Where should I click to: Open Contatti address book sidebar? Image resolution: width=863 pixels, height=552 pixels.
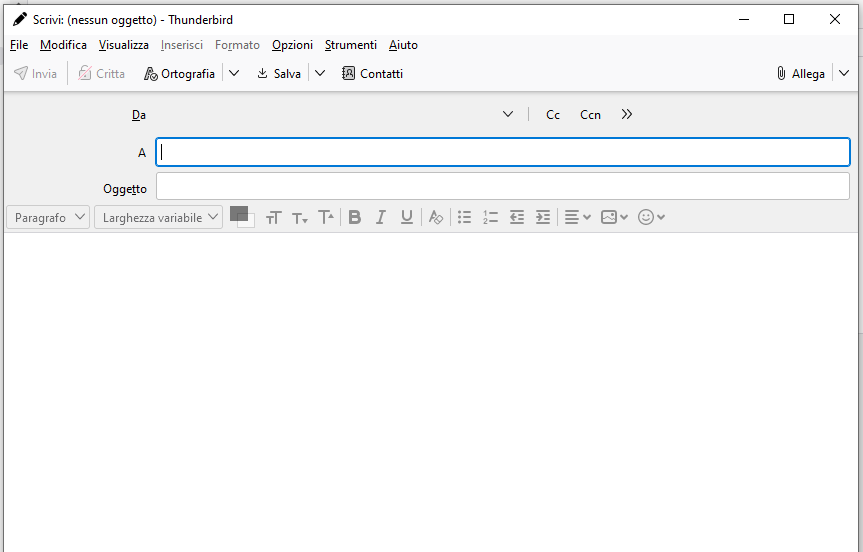(372, 73)
